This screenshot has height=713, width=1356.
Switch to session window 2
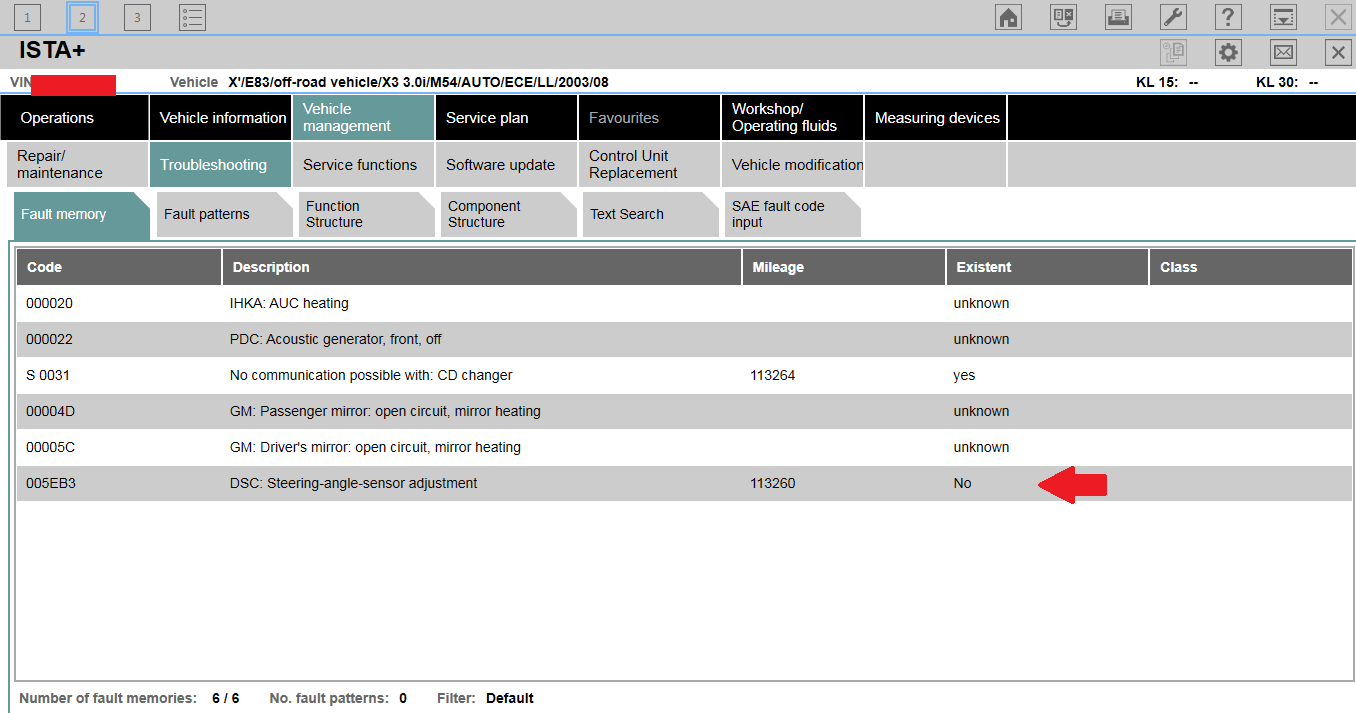click(82, 17)
